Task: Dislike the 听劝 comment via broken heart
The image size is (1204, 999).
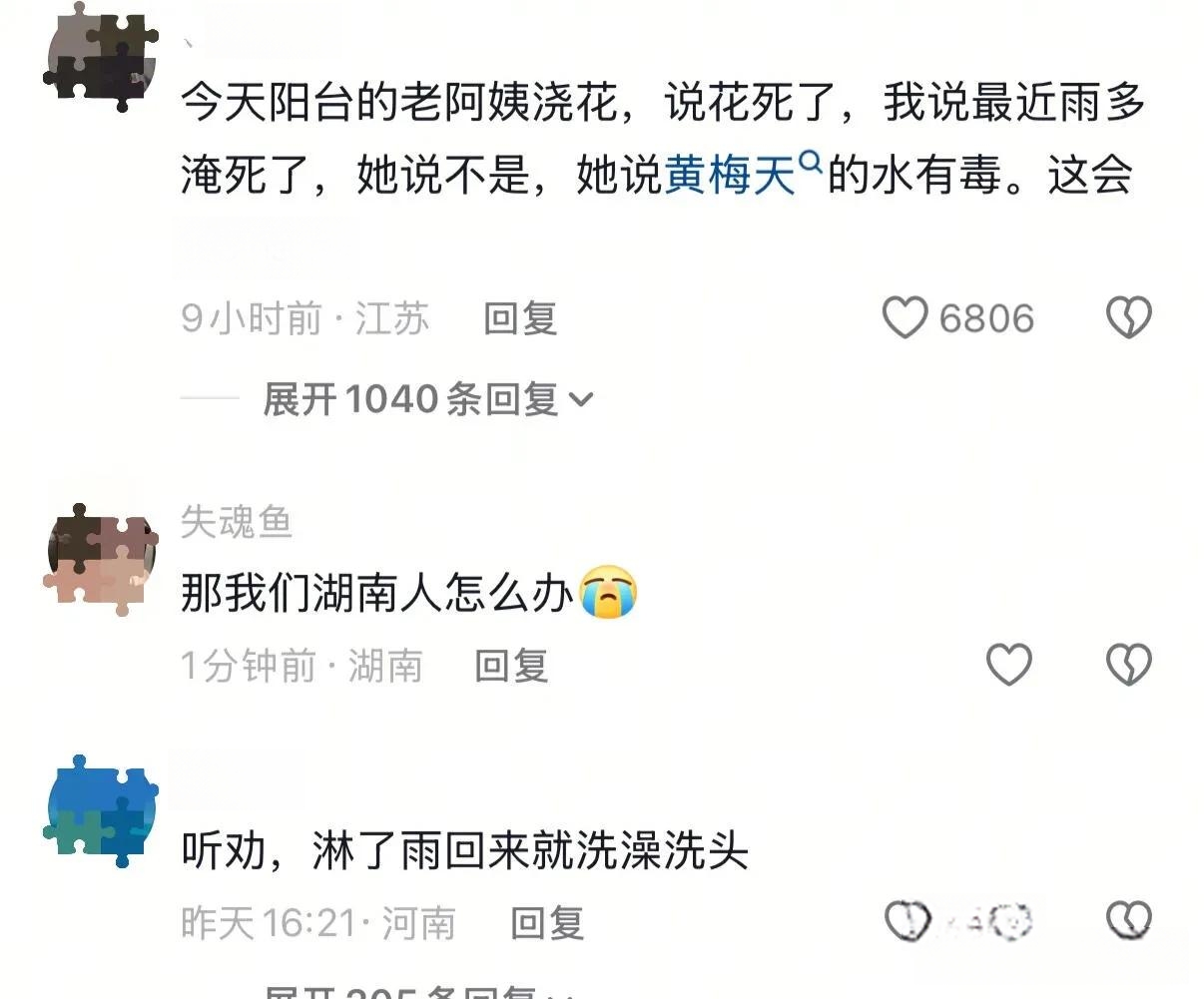Action: (1129, 921)
